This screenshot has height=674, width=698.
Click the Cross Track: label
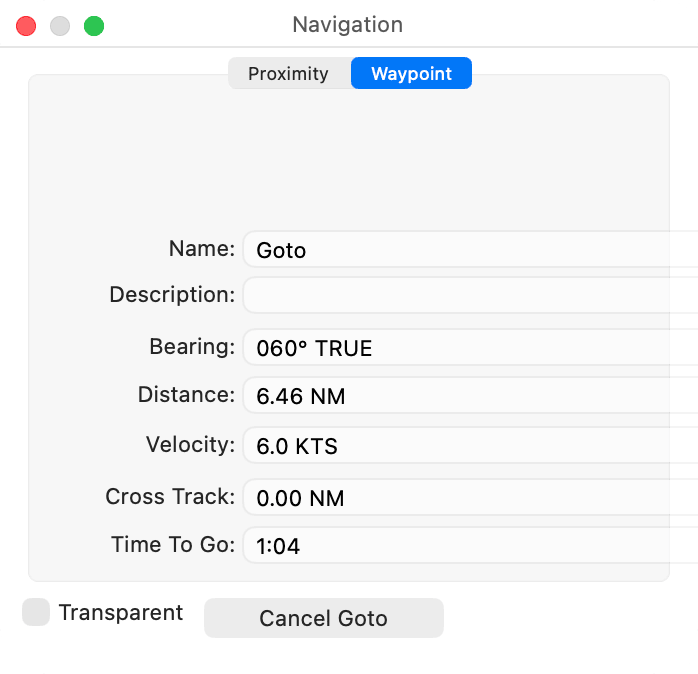pyautogui.click(x=170, y=496)
